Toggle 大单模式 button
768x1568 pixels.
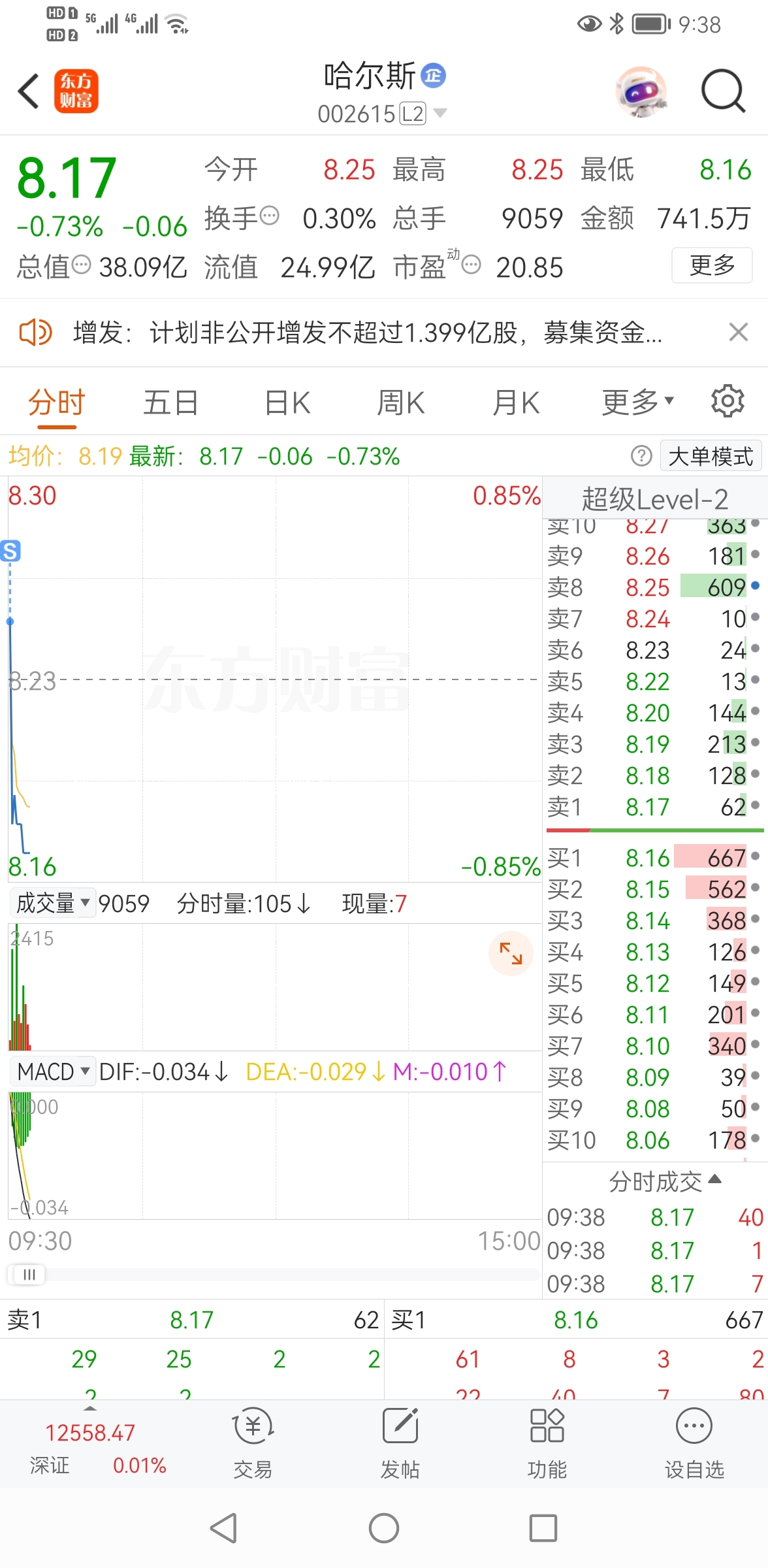click(711, 456)
